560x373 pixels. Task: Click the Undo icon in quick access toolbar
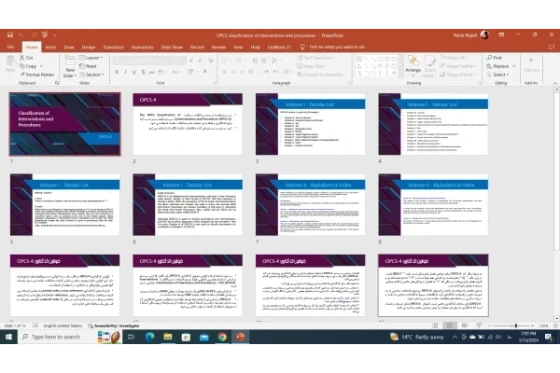[x=21, y=35]
